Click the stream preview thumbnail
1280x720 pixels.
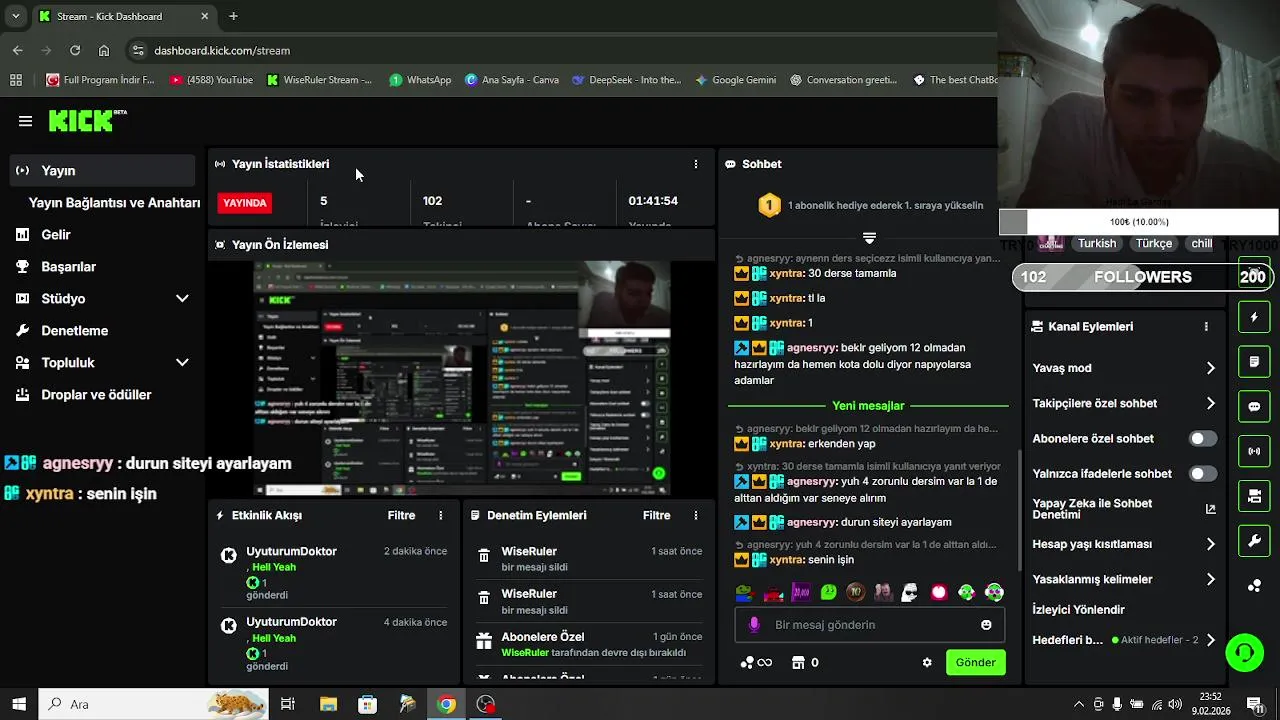click(x=461, y=378)
